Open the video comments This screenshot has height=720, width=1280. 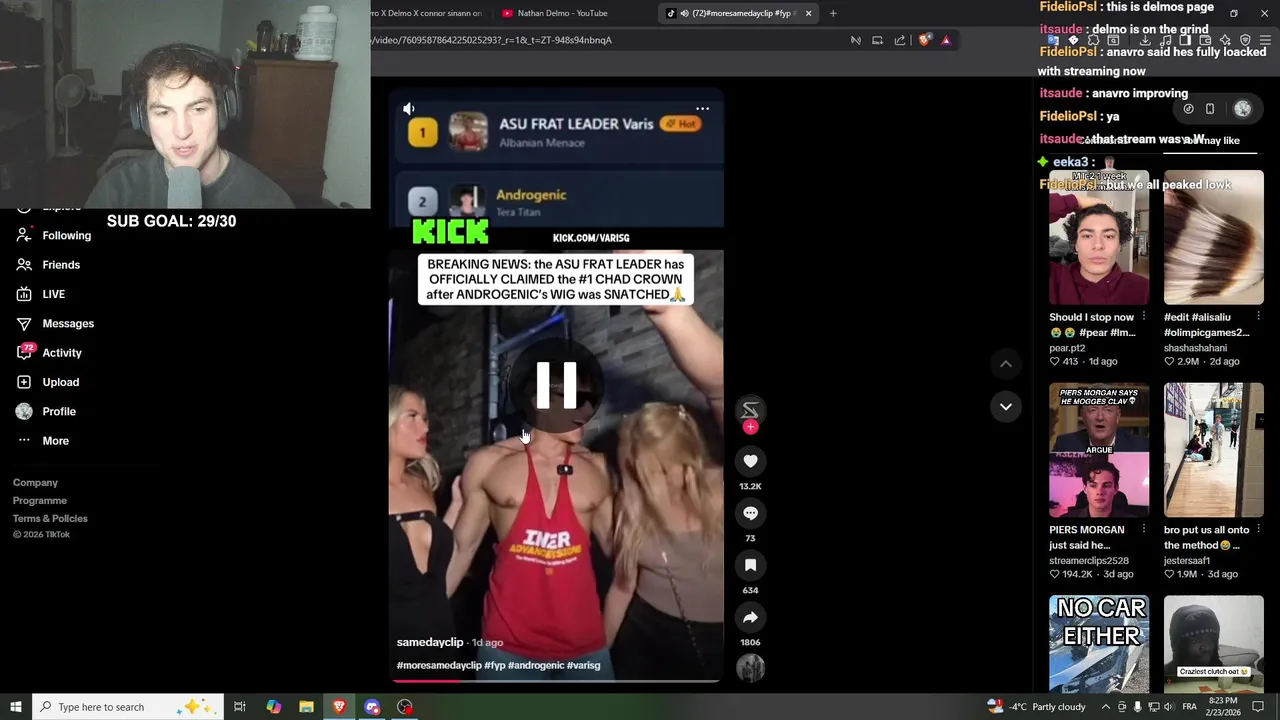click(750, 513)
